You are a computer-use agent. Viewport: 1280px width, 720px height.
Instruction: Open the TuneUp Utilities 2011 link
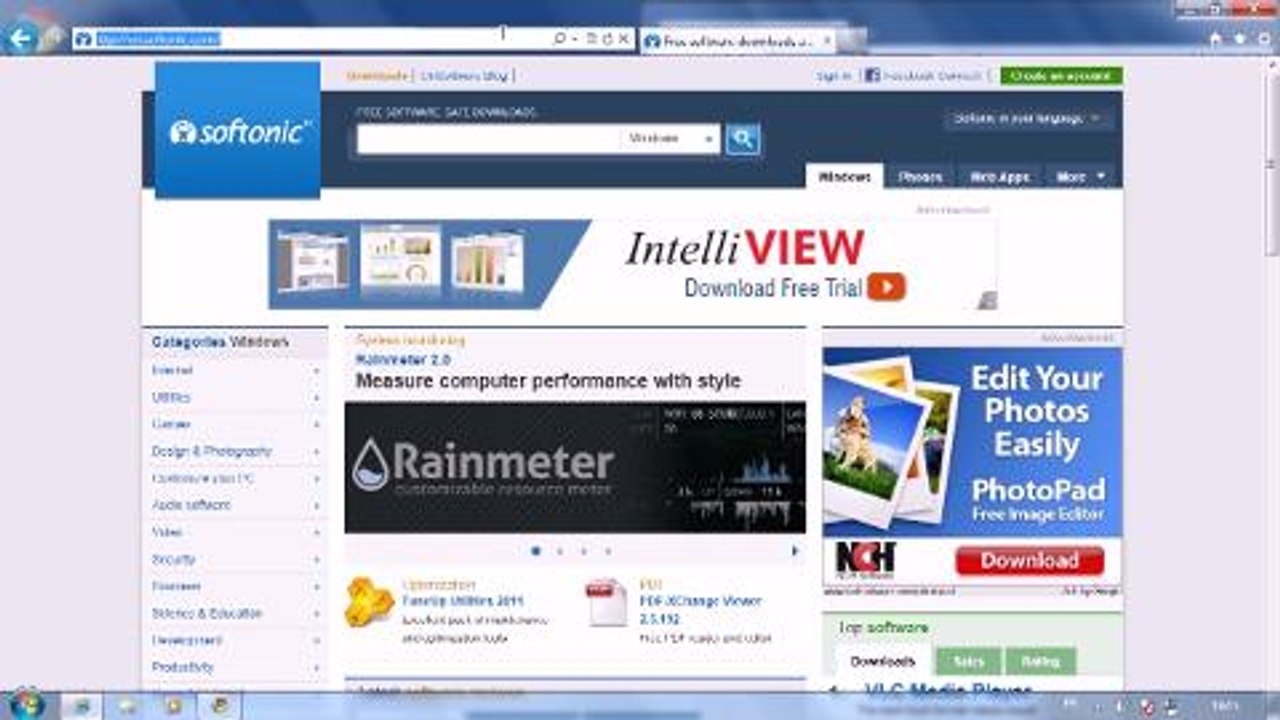(462, 602)
